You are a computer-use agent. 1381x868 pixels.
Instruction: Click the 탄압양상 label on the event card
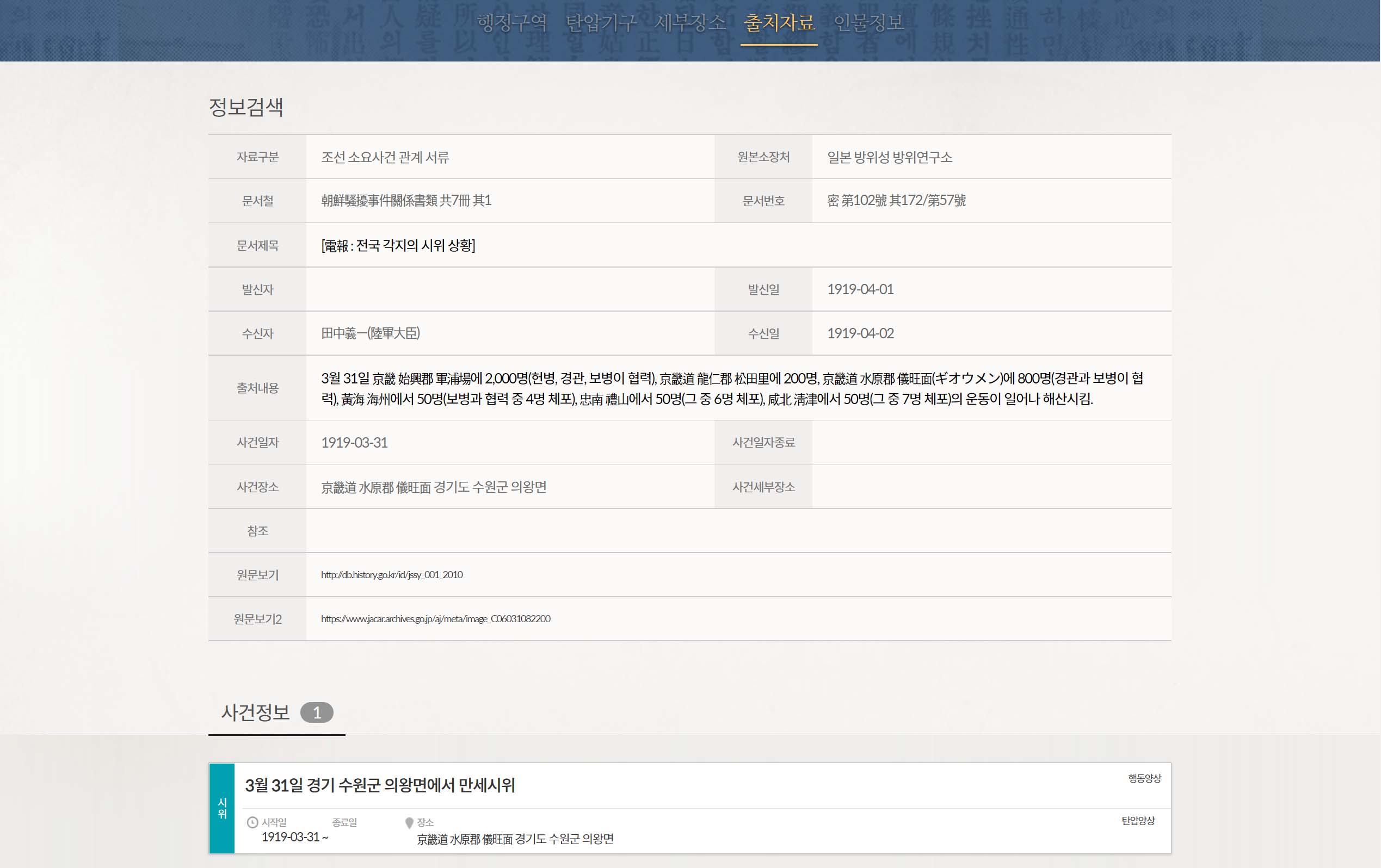point(1138,821)
